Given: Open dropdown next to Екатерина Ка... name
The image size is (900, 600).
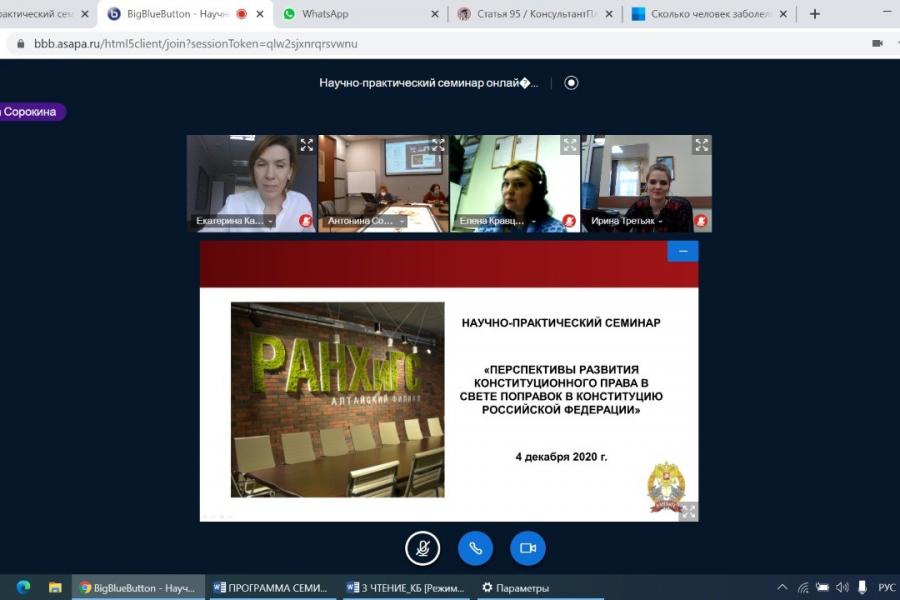Looking at the screenshot, I should (270, 221).
